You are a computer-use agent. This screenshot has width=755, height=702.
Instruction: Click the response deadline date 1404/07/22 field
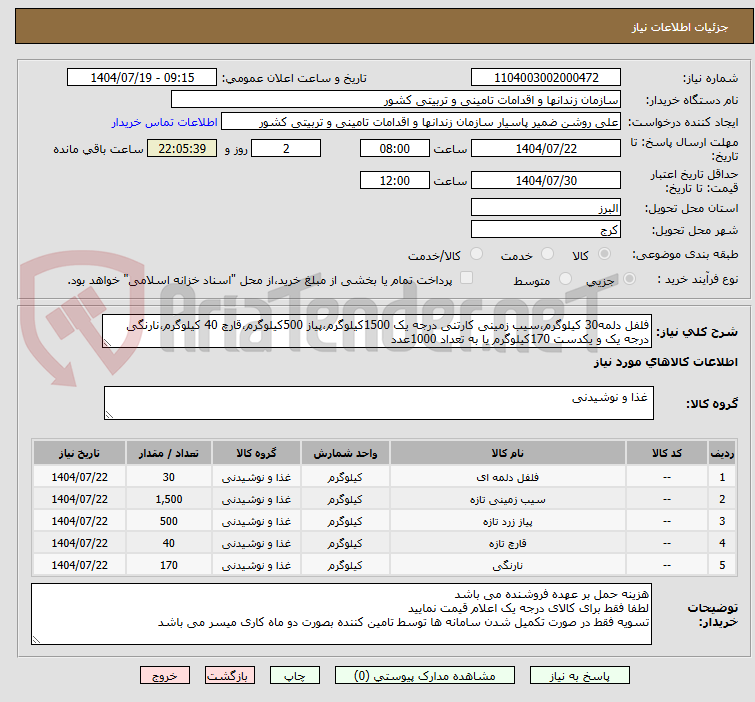coord(546,148)
